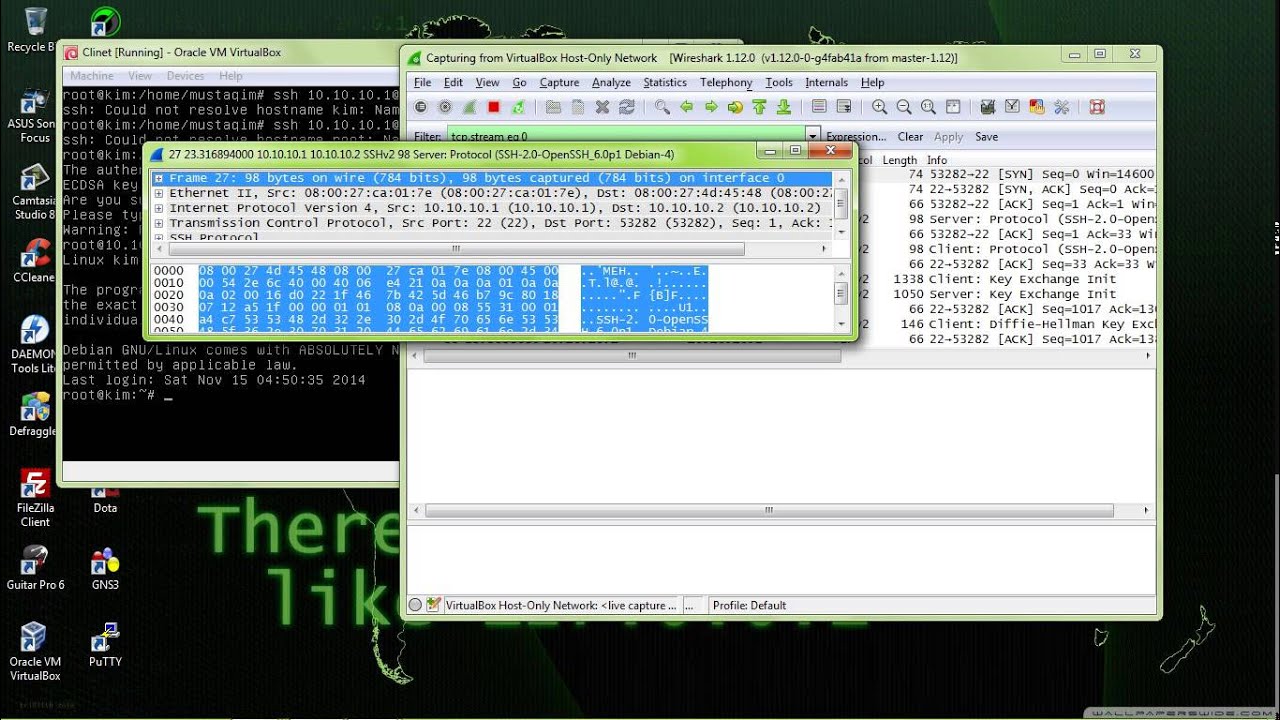Open VirtualBox Machine menu
Viewport: 1280px width, 720px height.
coord(92,76)
